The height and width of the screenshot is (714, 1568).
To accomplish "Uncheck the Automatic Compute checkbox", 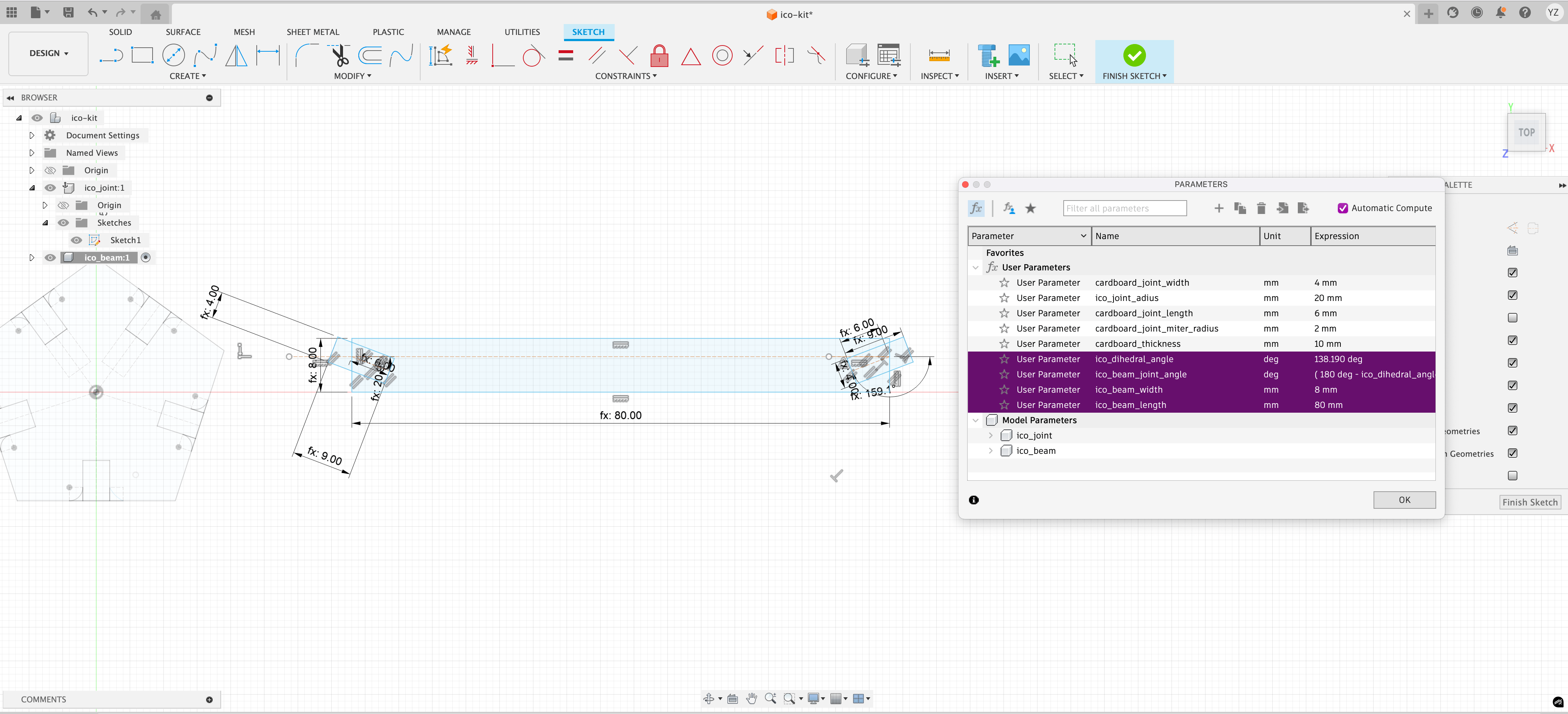I will point(1342,209).
